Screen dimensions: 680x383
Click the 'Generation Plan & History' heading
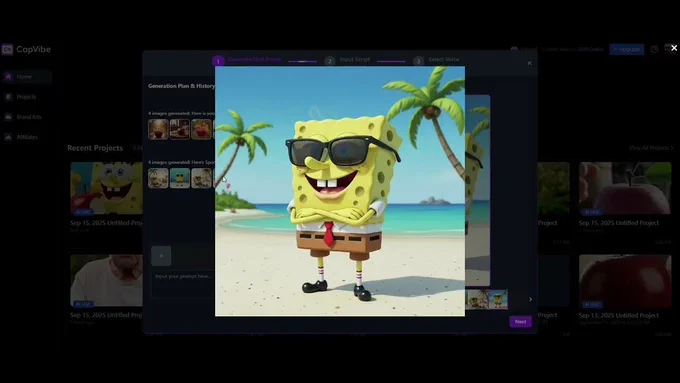pyautogui.click(x=181, y=86)
